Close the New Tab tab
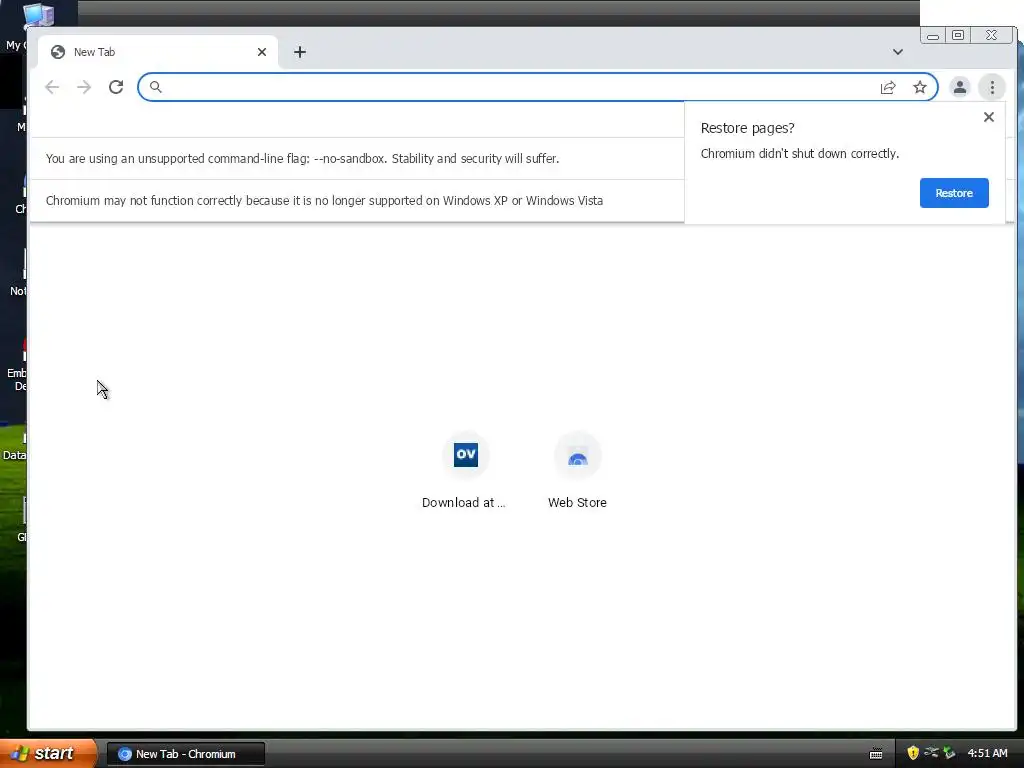 pyautogui.click(x=262, y=52)
